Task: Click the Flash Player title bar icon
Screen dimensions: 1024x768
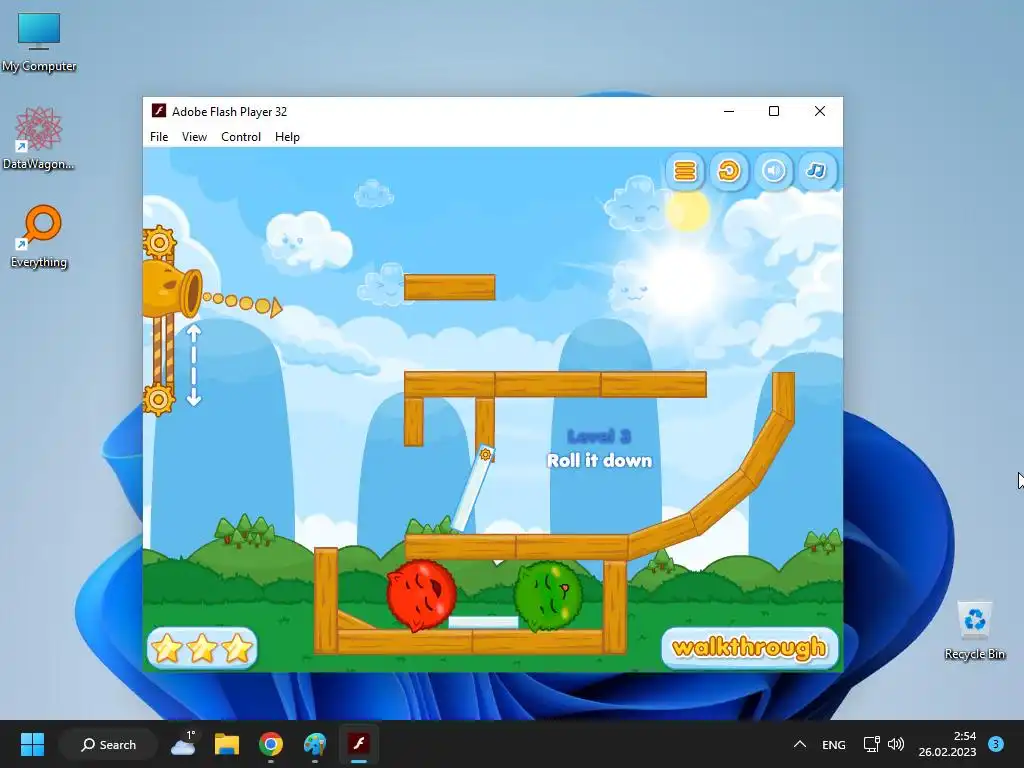Action: tap(159, 110)
